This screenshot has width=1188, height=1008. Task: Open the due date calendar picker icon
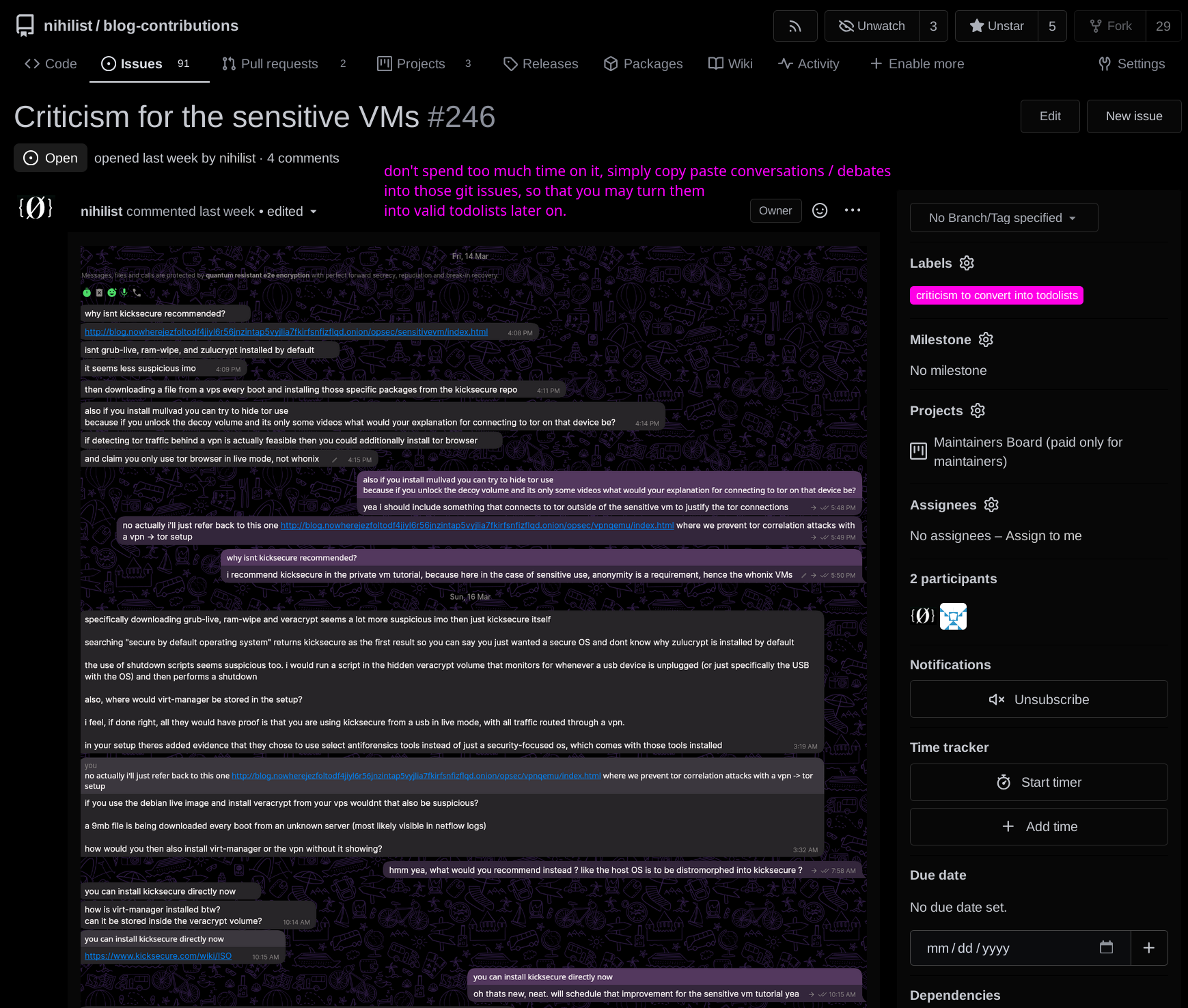pyautogui.click(x=1107, y=947)
